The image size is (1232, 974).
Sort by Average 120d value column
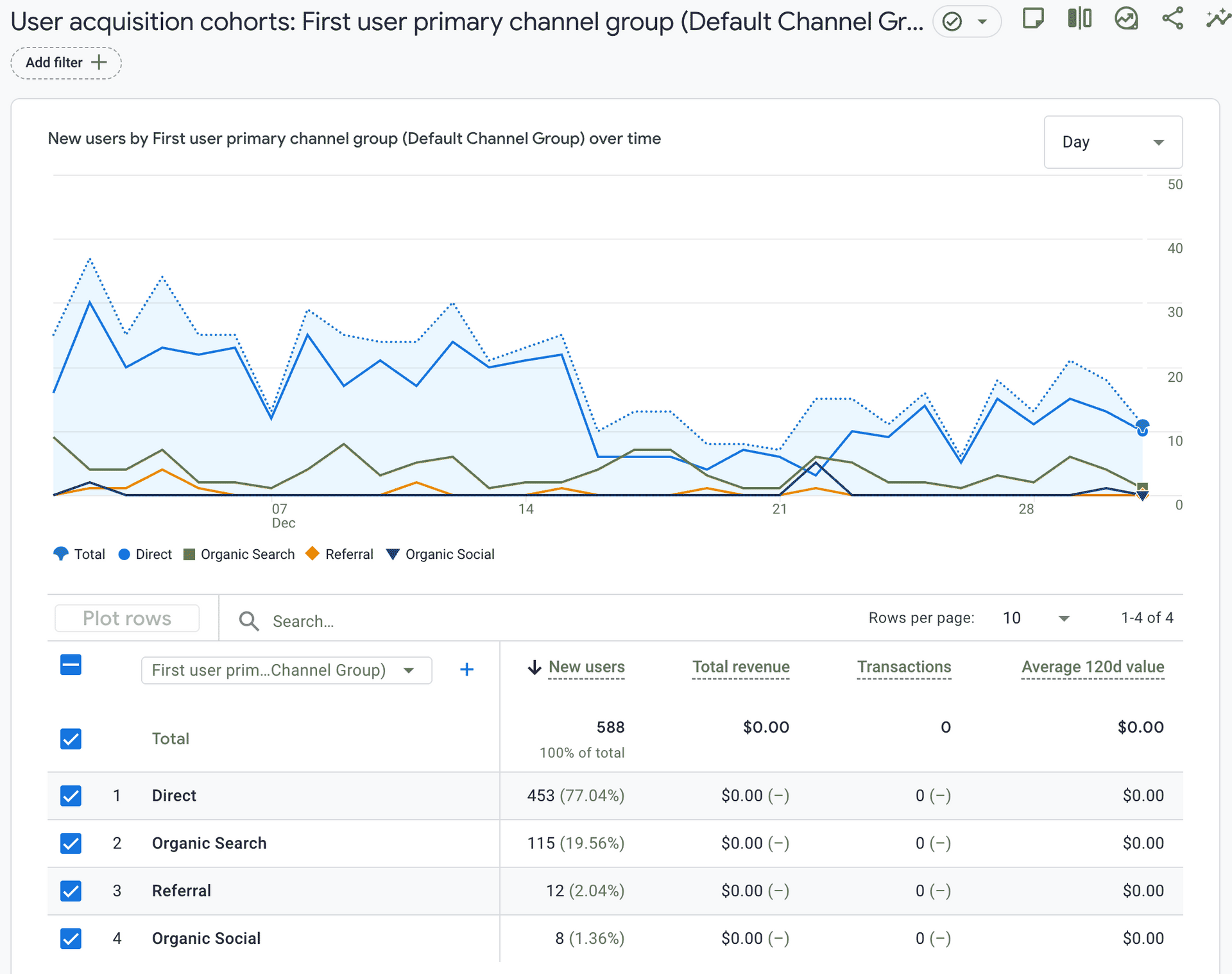click(1092, 667)
